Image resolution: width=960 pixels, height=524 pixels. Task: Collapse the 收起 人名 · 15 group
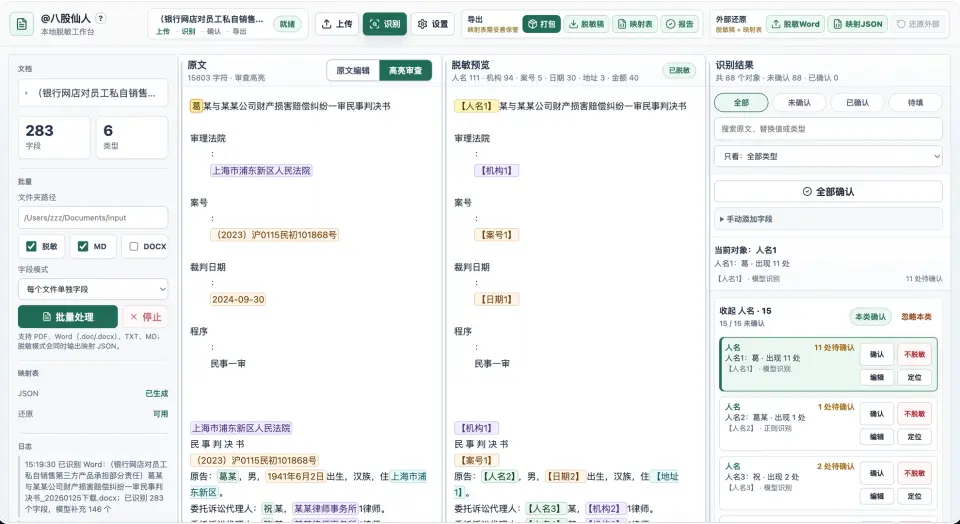pos(745,310)
